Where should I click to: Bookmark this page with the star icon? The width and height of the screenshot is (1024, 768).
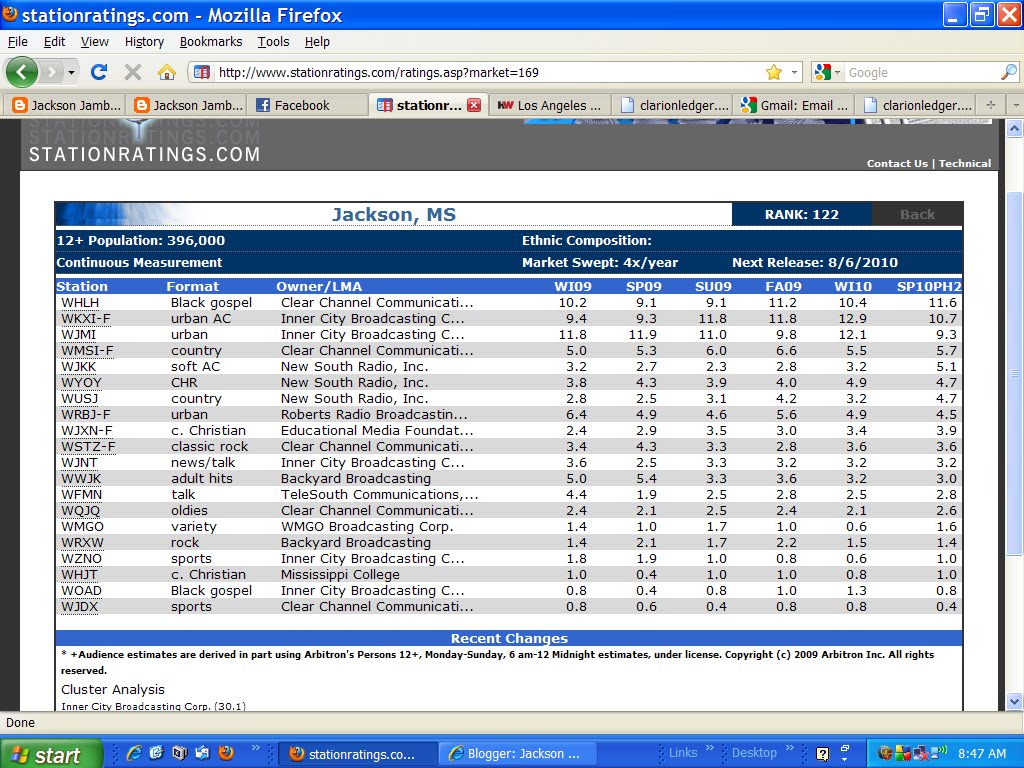pyautogui.click(x=774, y=72)
